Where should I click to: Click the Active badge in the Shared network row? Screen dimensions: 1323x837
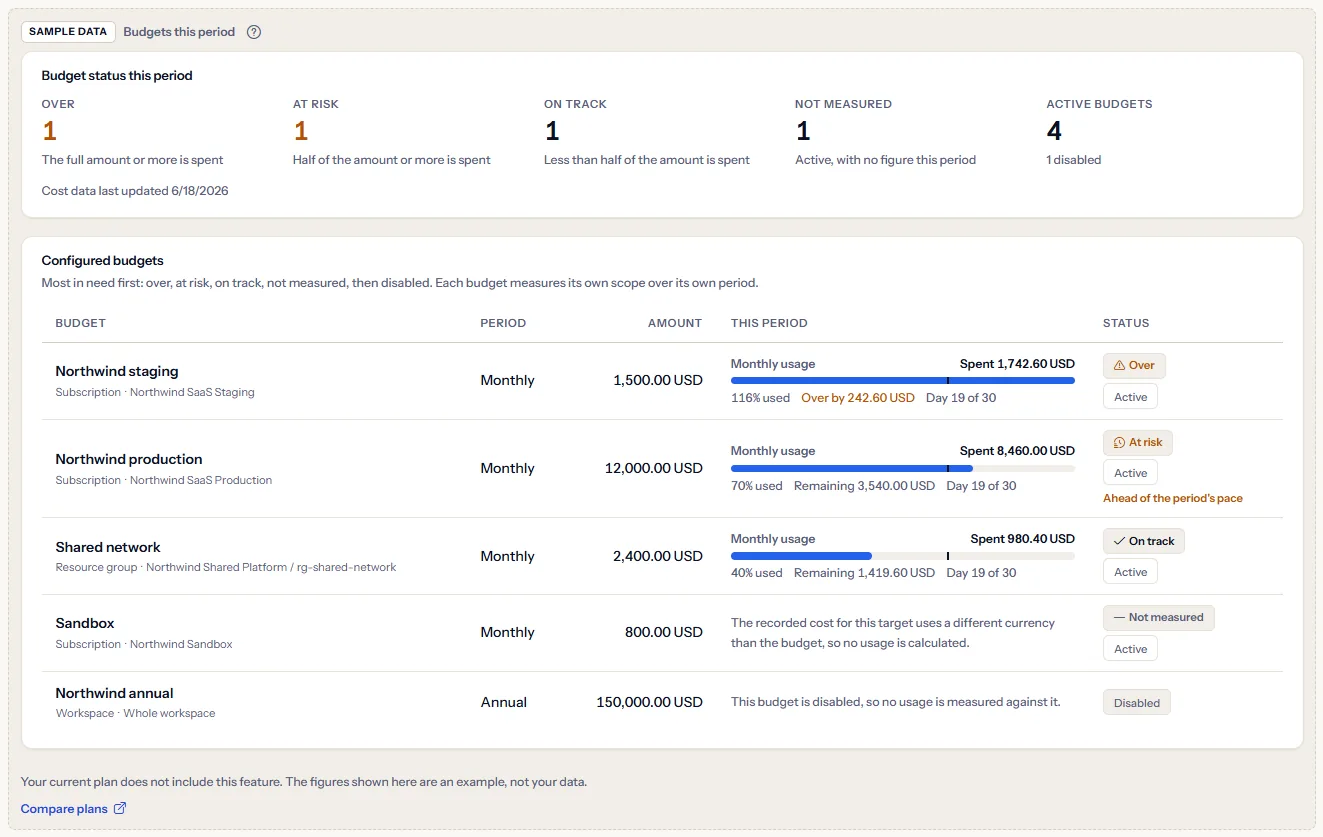point(1131,572)
